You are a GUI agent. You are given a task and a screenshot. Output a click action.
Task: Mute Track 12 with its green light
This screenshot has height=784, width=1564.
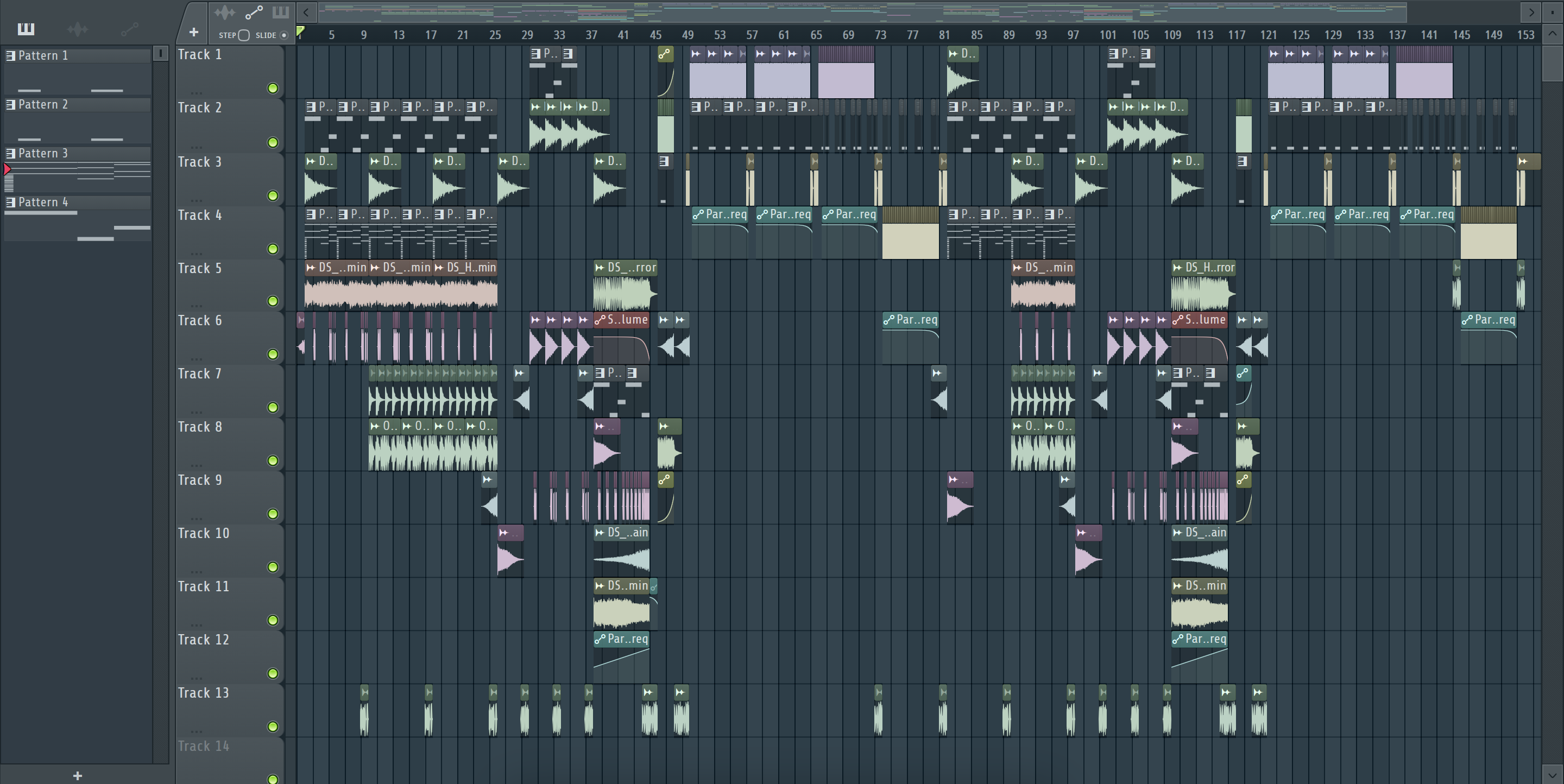[273, 674]
